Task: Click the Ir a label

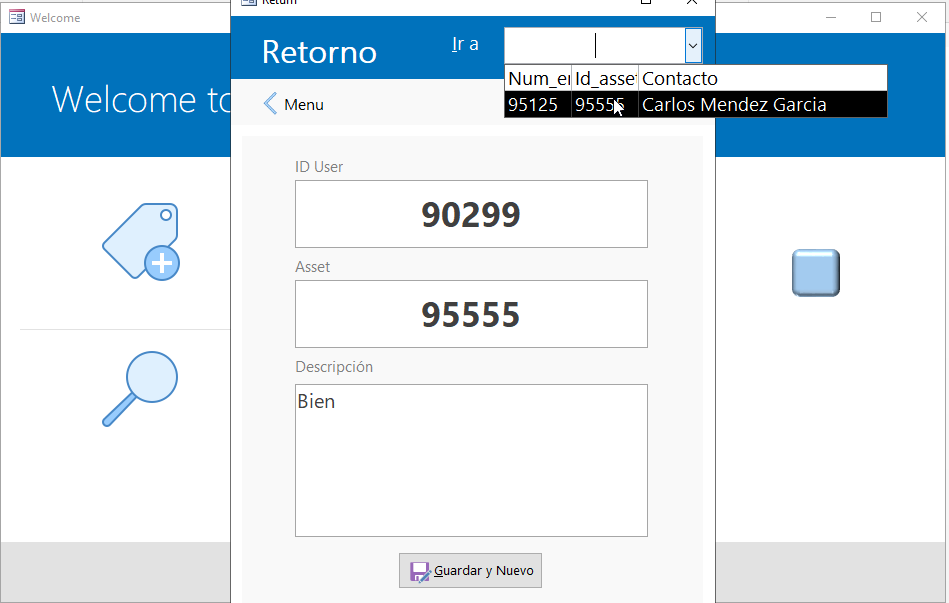Action: 465,44
